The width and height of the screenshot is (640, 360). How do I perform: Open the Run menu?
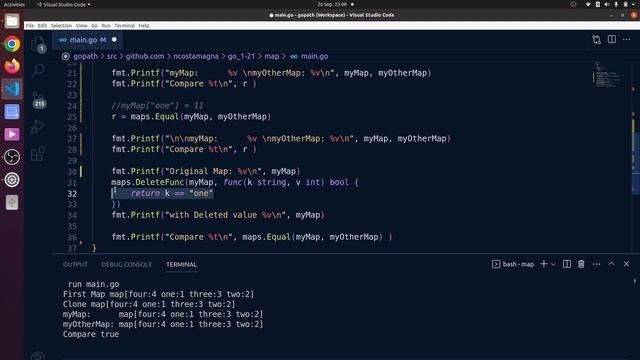pyautogui.click(x=106, y=26)
